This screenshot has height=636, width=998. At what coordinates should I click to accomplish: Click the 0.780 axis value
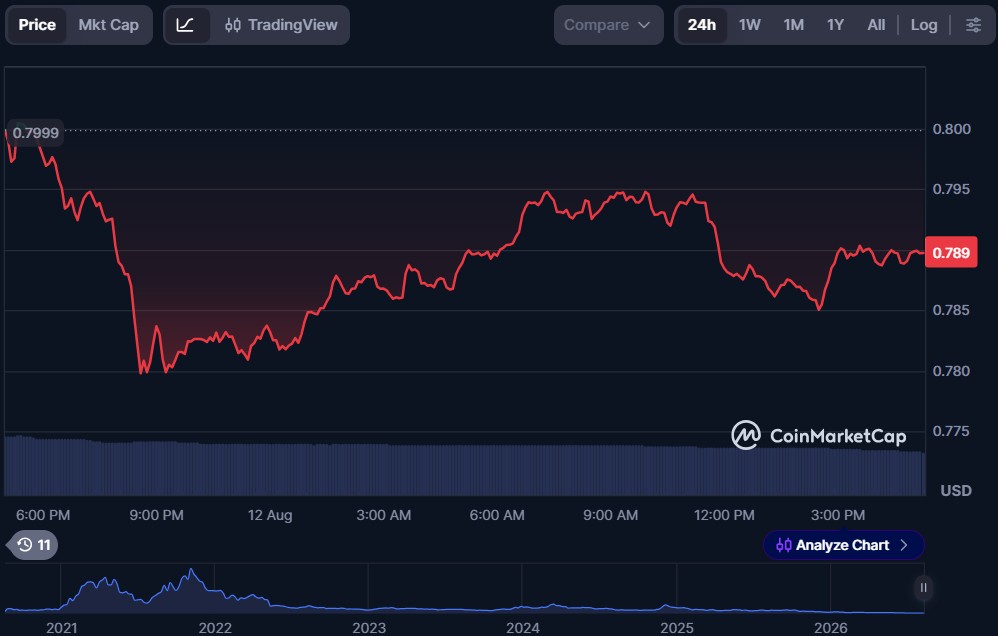tap(952, 371)
